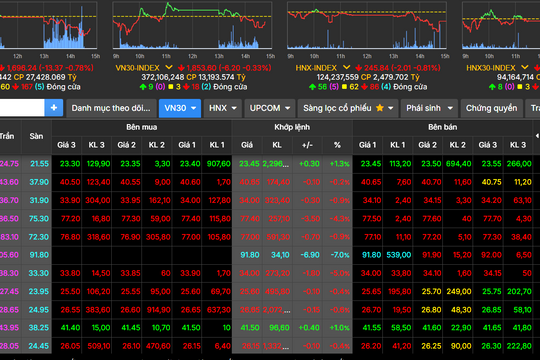Click the Sàn column header
Screen dimensions: 540x360
[x=37, y=136]
